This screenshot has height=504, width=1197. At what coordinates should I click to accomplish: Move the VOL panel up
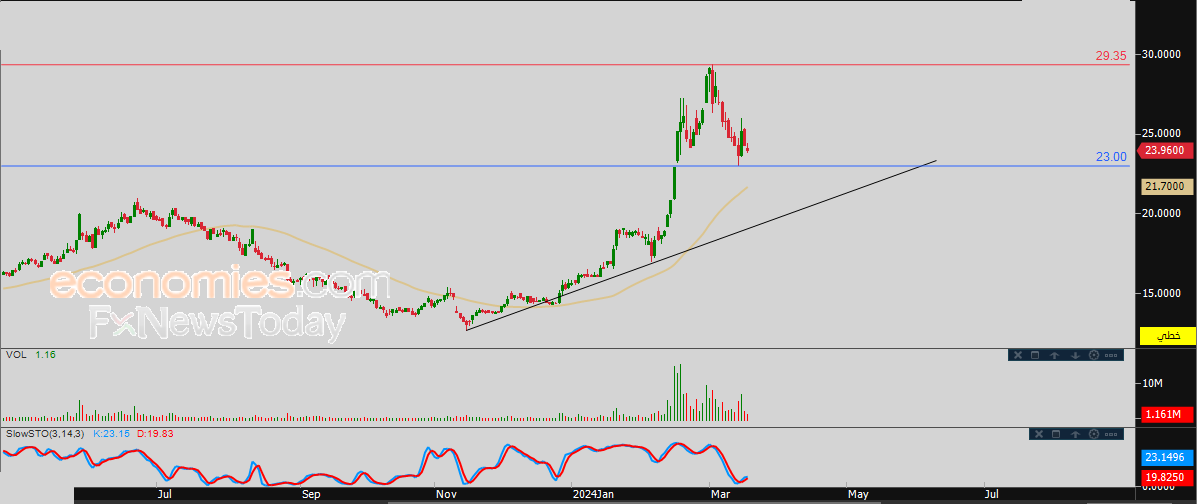coord(1055,355)
